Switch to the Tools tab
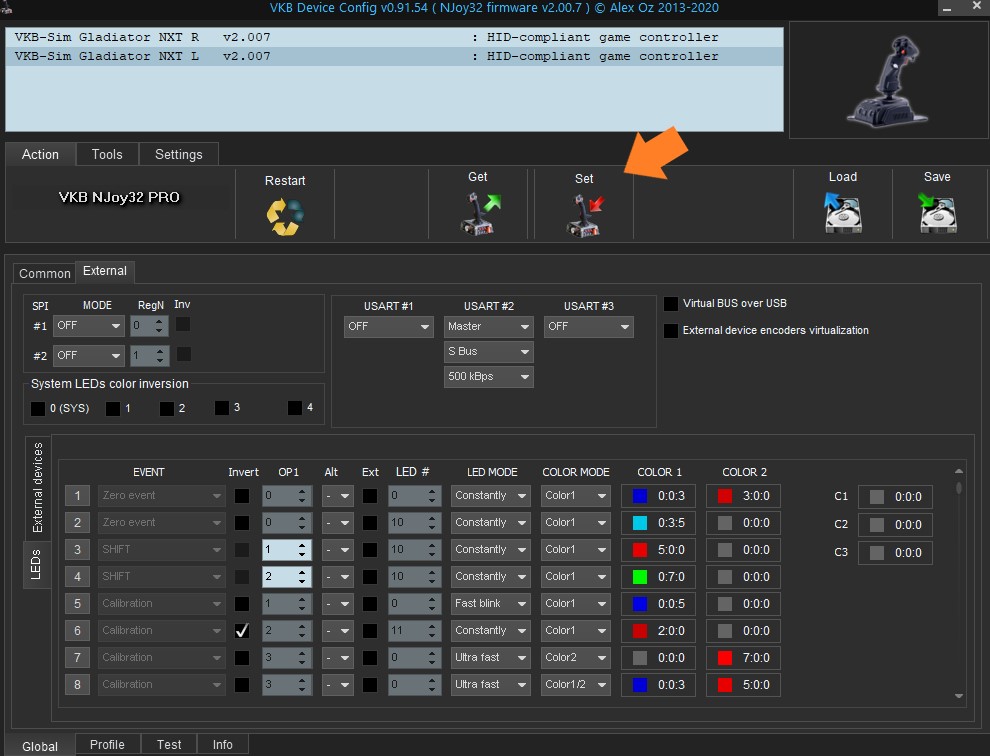The width and height of the screenshot is (990, 756). tap(107, 154)
